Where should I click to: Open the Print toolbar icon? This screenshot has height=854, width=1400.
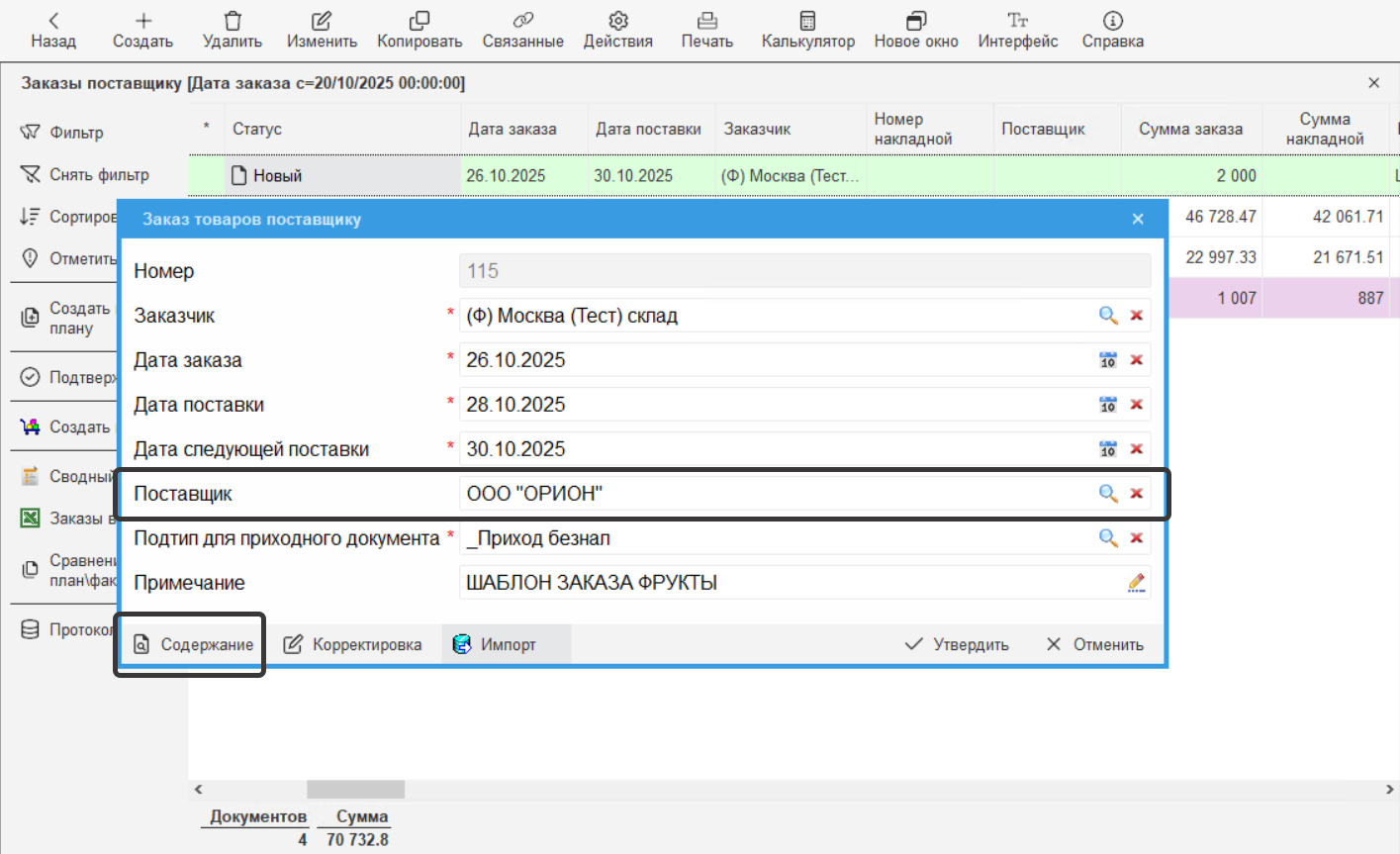click(706, 21)
